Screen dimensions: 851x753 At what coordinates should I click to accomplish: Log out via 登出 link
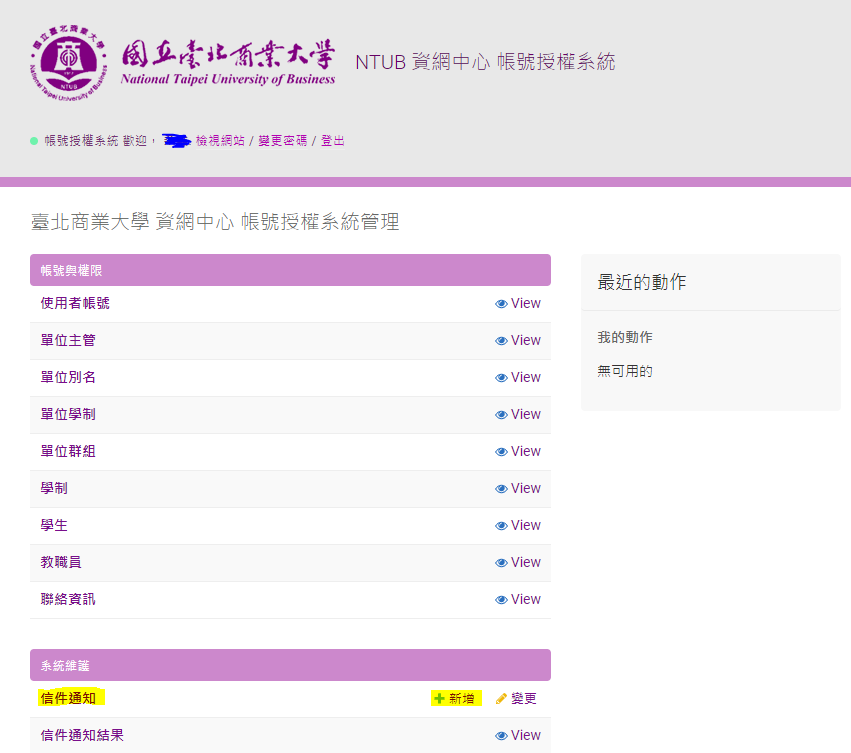[333, 141]
